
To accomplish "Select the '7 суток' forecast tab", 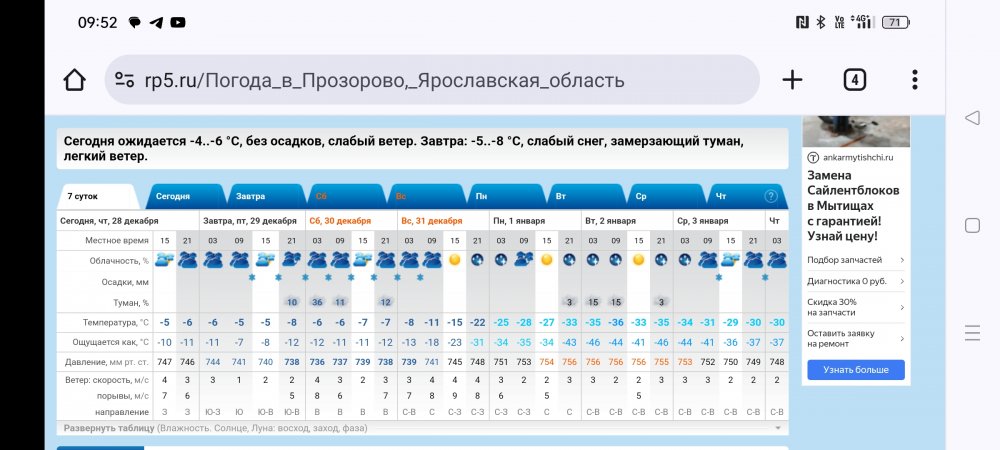I will click(x=84, y=195).
